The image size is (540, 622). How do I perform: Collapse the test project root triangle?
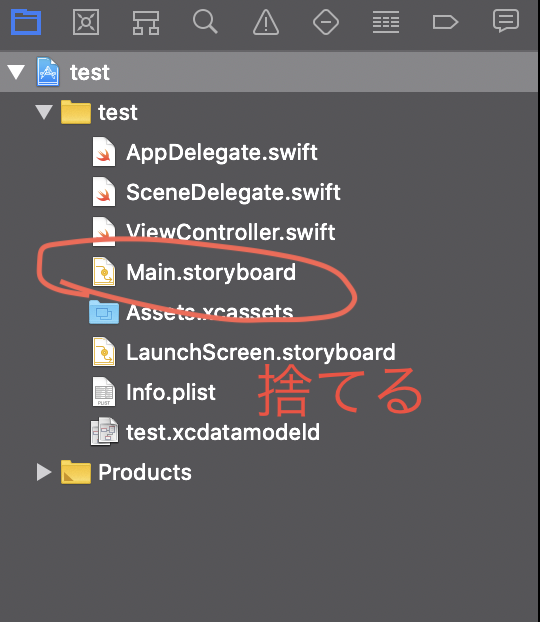[16, 72]
